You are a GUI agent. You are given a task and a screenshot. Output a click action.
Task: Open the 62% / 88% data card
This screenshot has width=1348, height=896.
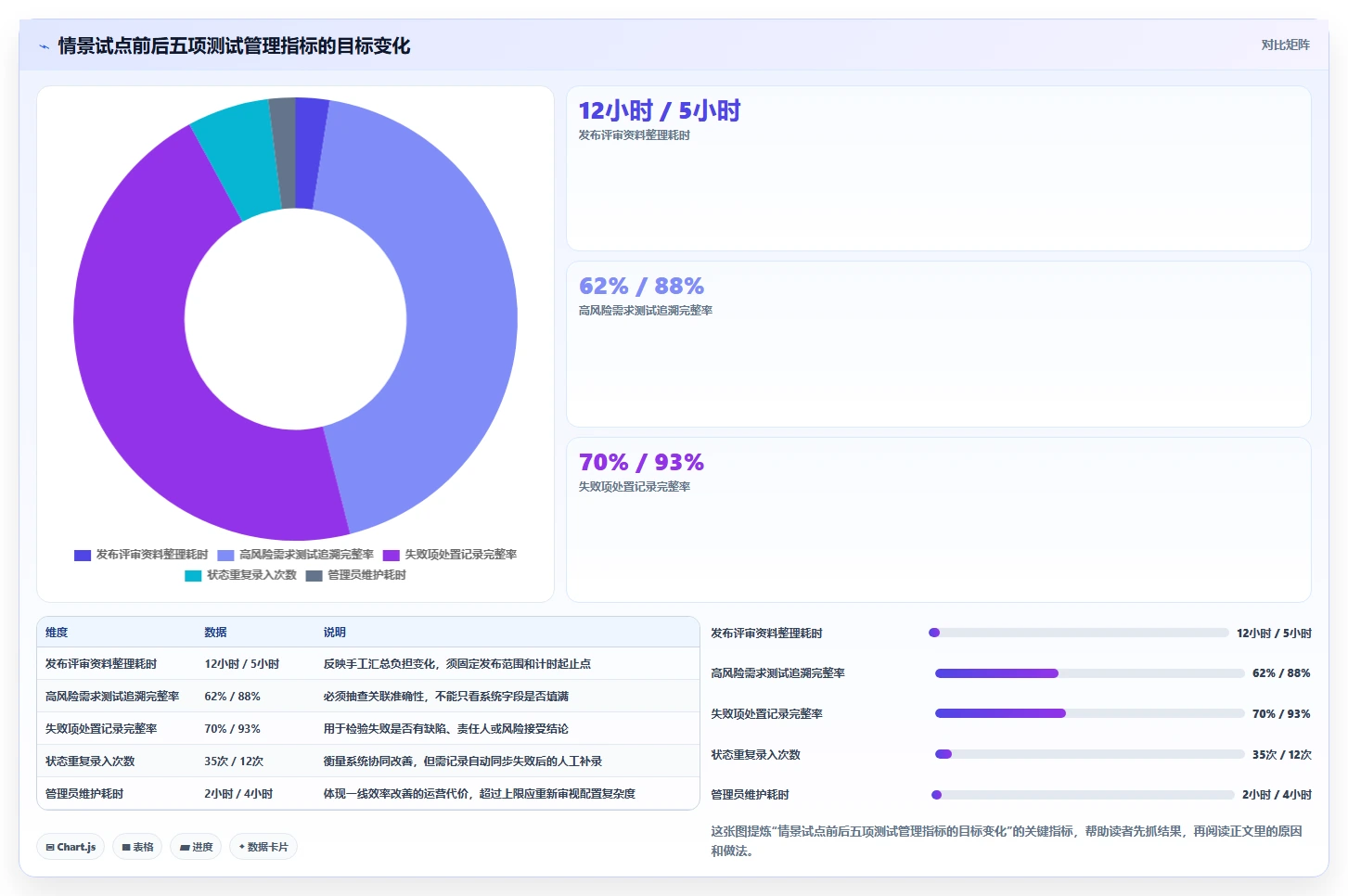click(x=938, y=344)
